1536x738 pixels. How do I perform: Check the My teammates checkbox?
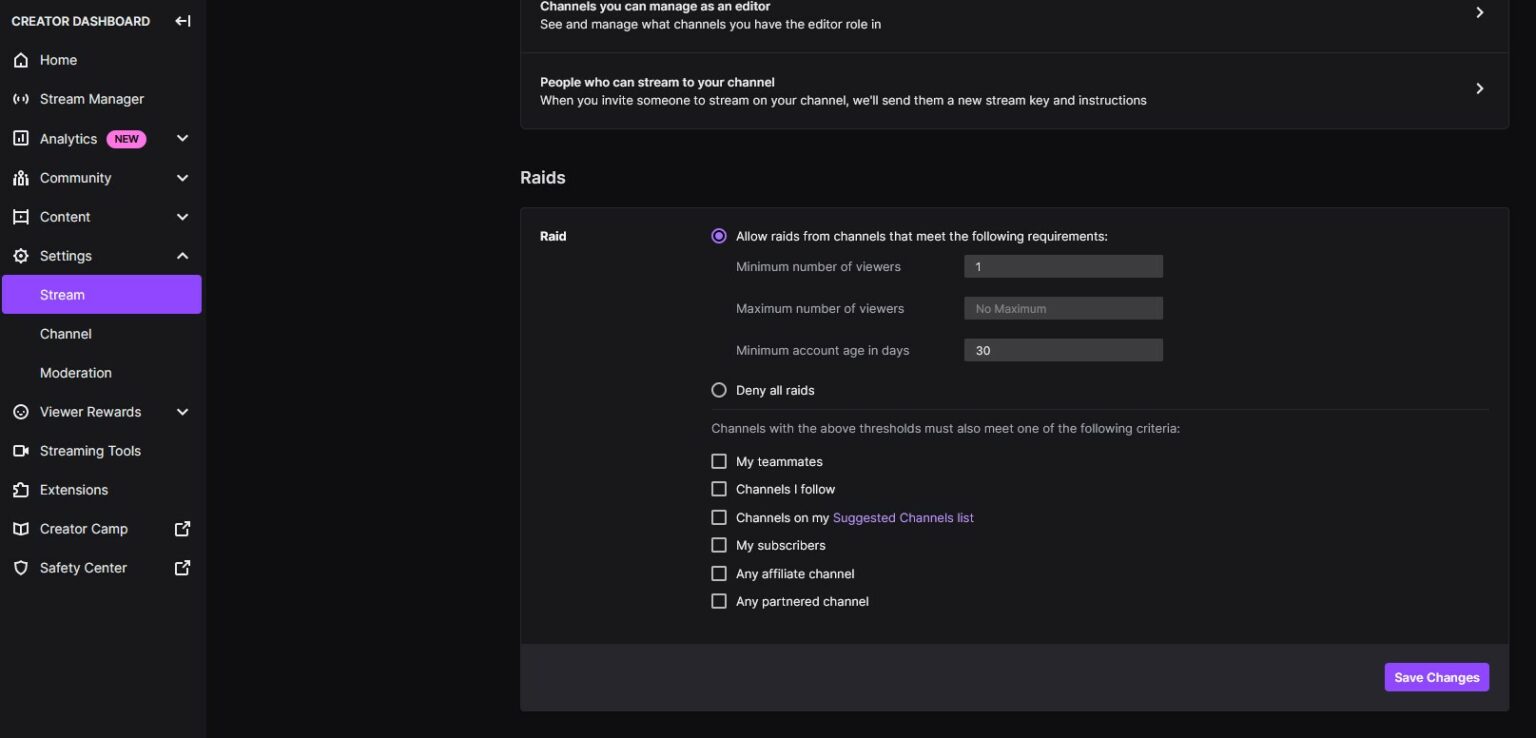[719, 461]
